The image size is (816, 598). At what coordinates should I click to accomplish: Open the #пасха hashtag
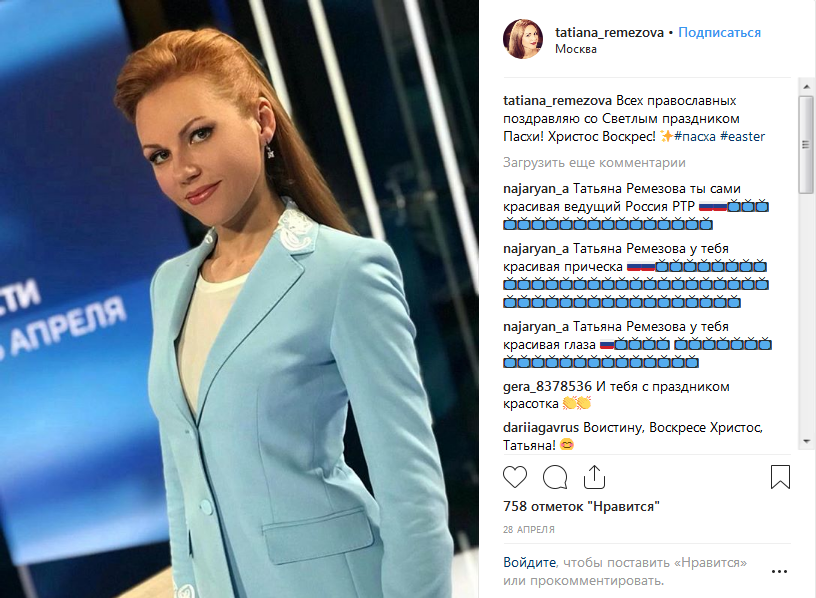coord(695,137)
